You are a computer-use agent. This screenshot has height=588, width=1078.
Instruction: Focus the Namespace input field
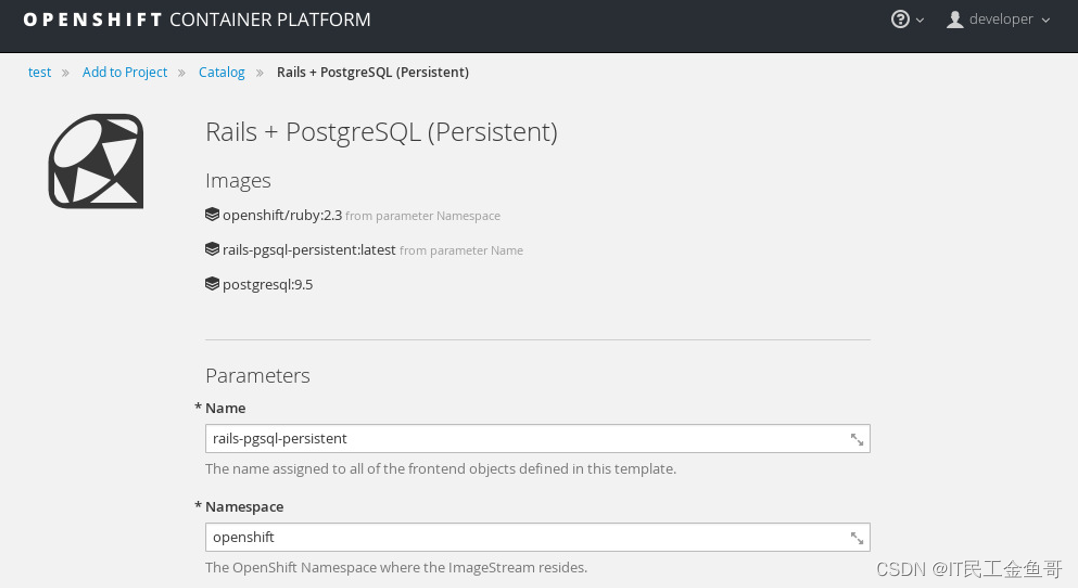point(525,538)
